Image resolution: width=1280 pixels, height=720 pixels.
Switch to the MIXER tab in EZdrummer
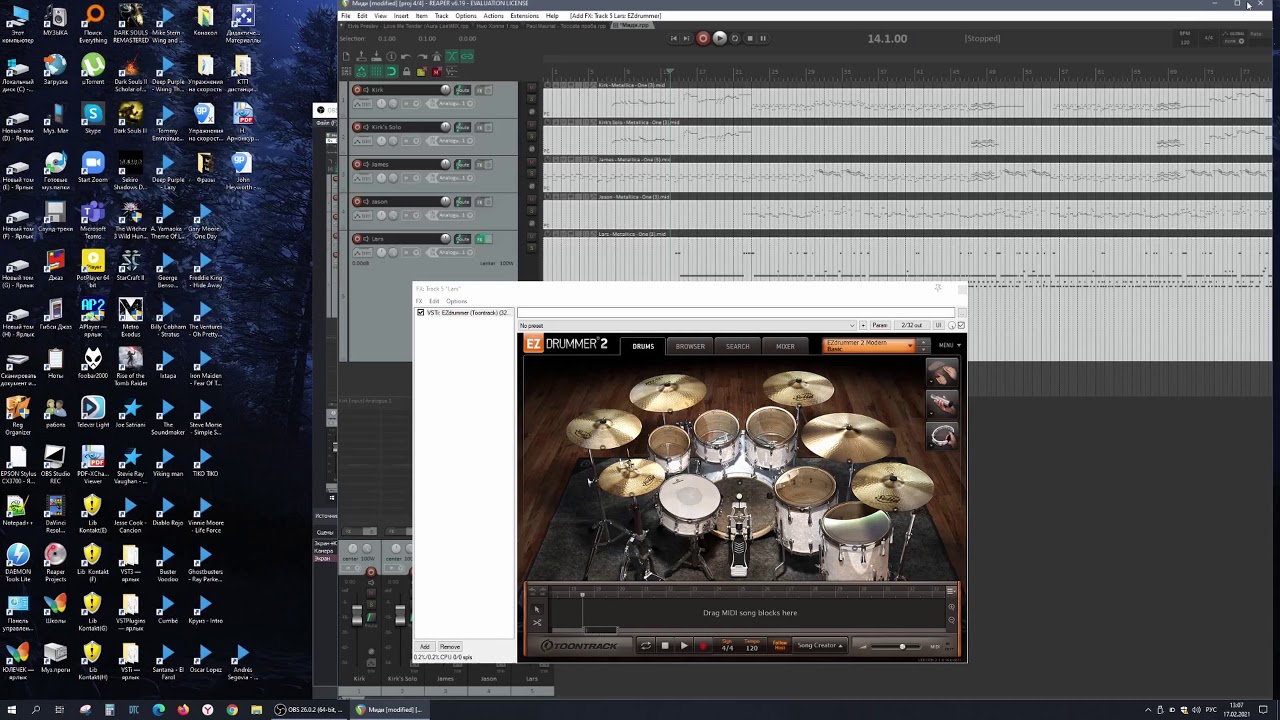point(785,346)
